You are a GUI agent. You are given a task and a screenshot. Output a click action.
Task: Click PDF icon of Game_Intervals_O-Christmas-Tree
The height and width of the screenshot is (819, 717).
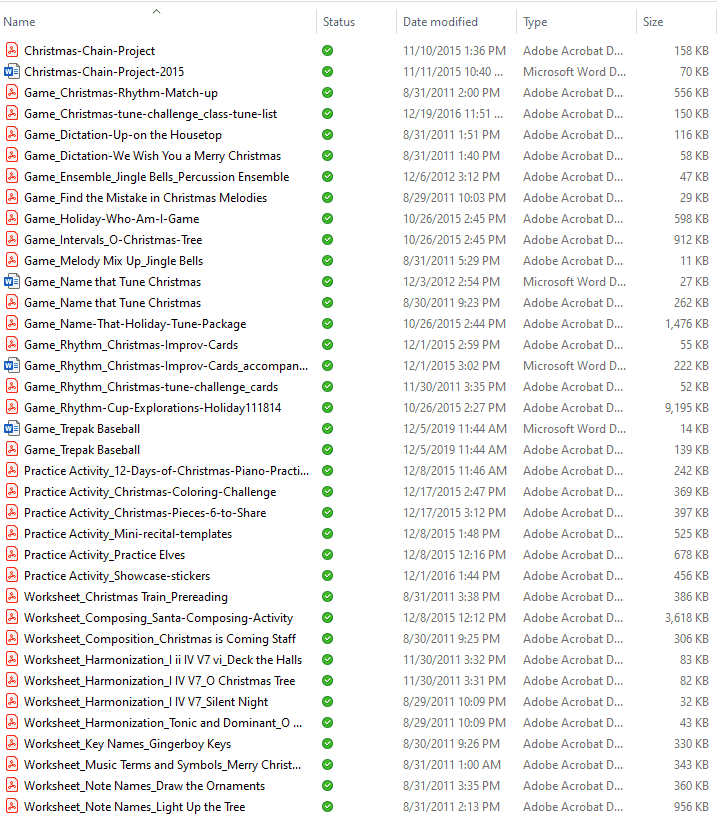pos(11,240)
